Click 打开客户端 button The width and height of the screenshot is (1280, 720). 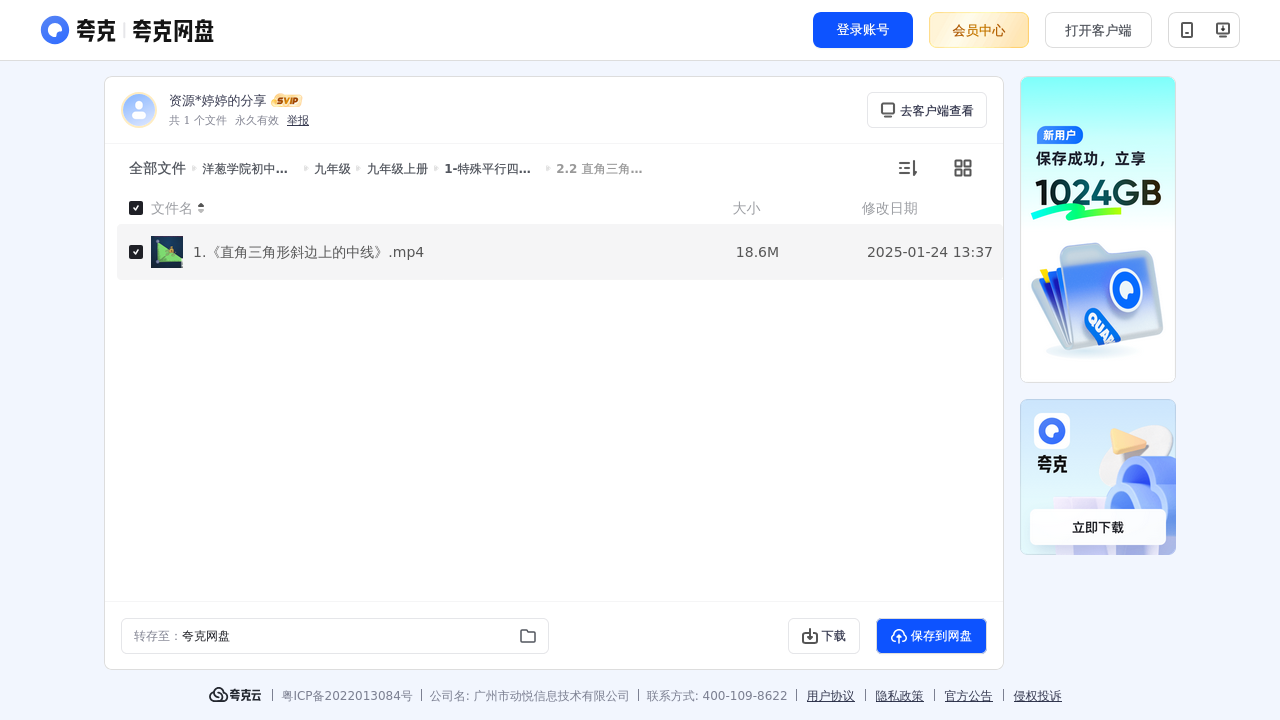(x=1098, y=30)
